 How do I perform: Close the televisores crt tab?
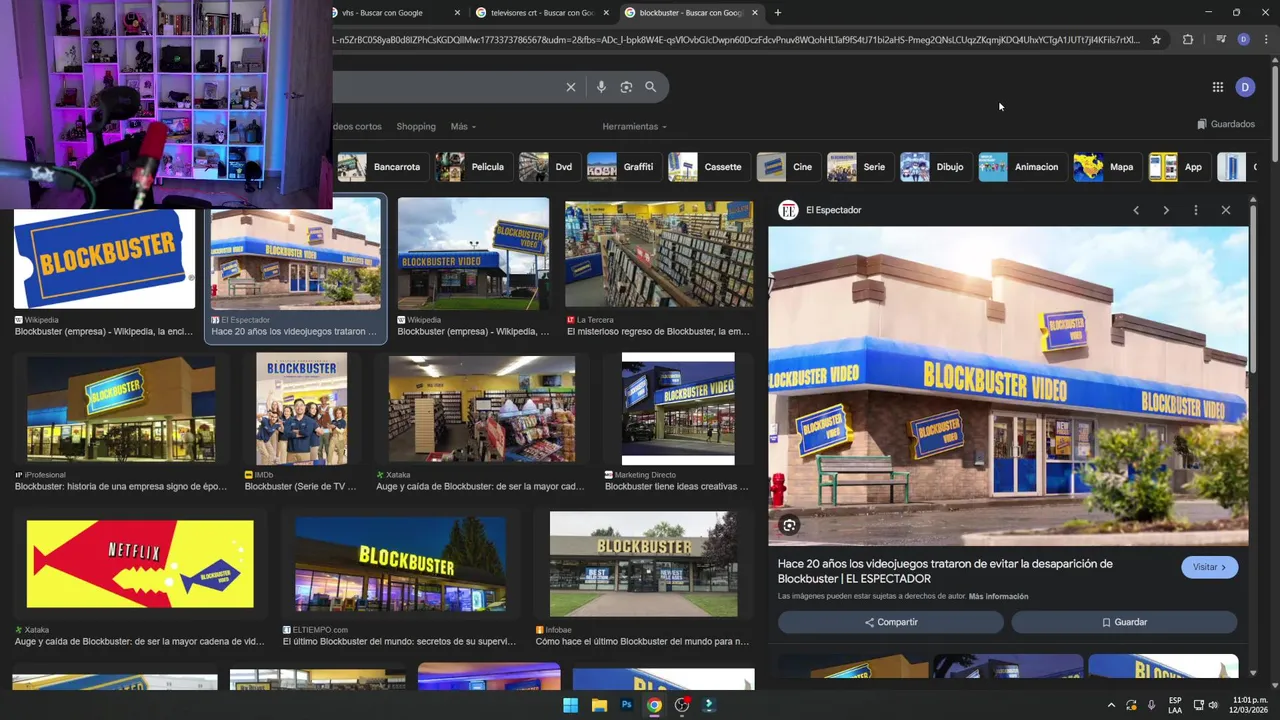[606, 13]
